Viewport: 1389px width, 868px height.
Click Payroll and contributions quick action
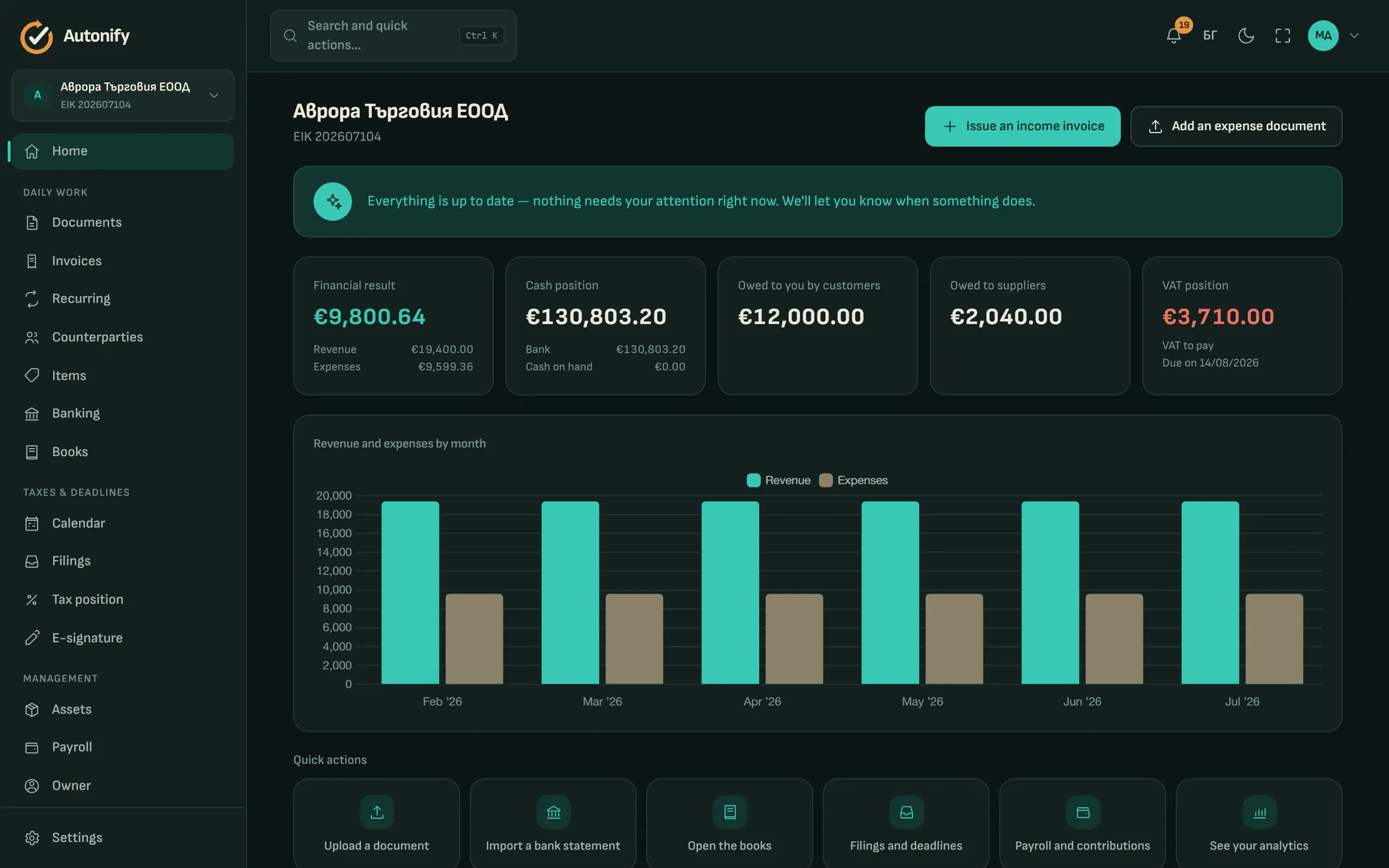click(1082, 824)
